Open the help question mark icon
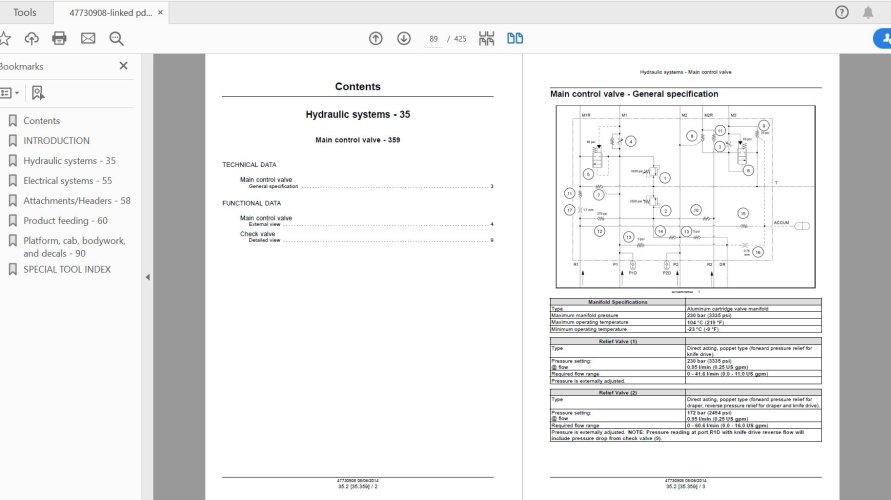The width and height of the screenshot is (891, 500). click(x=842, y=13)
